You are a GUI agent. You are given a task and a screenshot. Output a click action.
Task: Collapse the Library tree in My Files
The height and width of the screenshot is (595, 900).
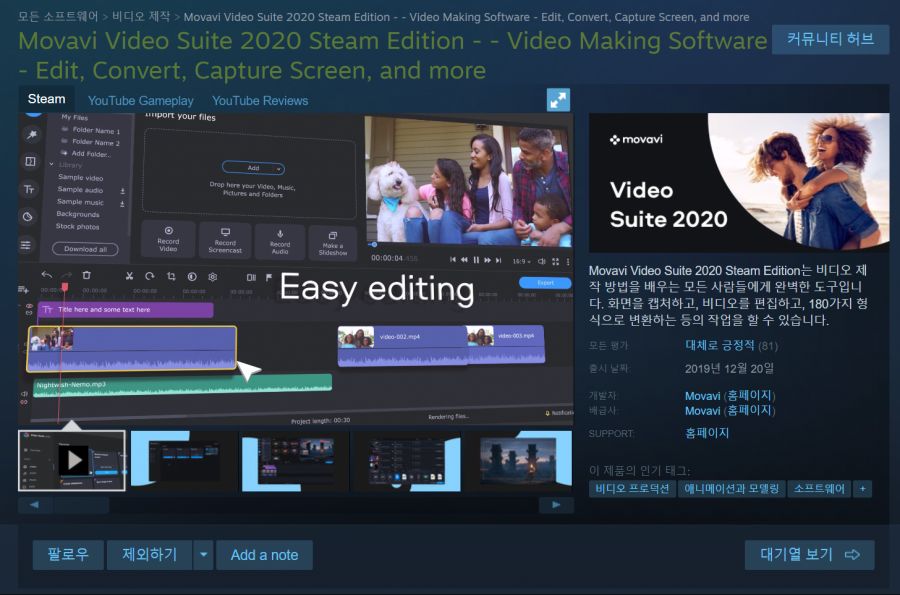tap(50, 163)
